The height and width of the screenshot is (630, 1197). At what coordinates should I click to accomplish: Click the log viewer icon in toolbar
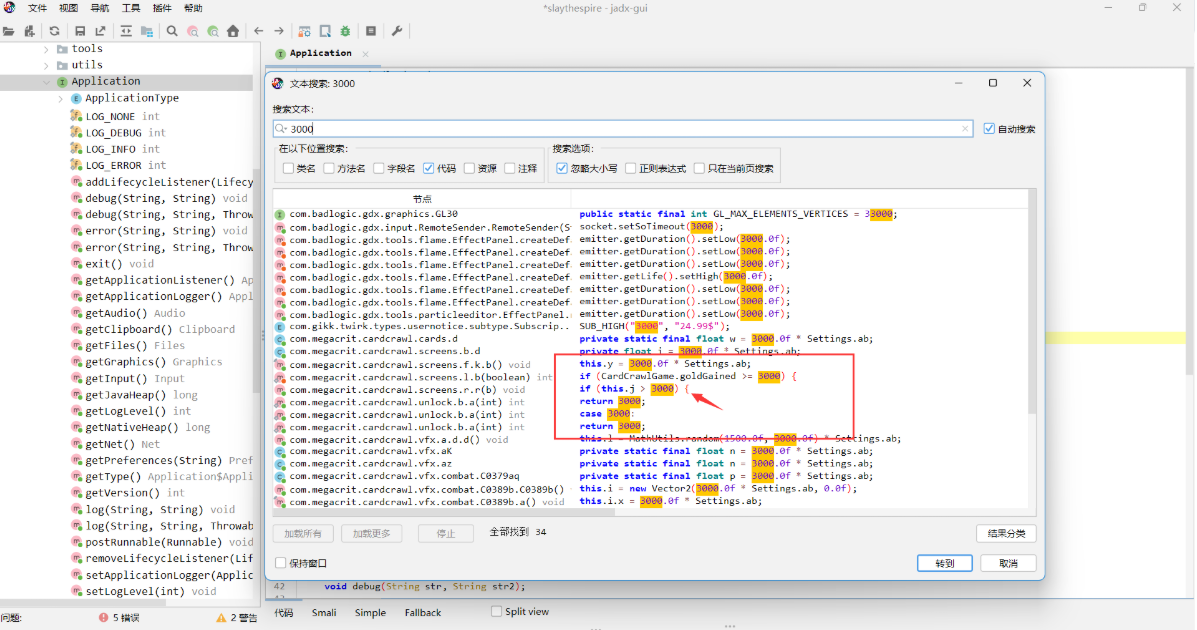(371, 31)
